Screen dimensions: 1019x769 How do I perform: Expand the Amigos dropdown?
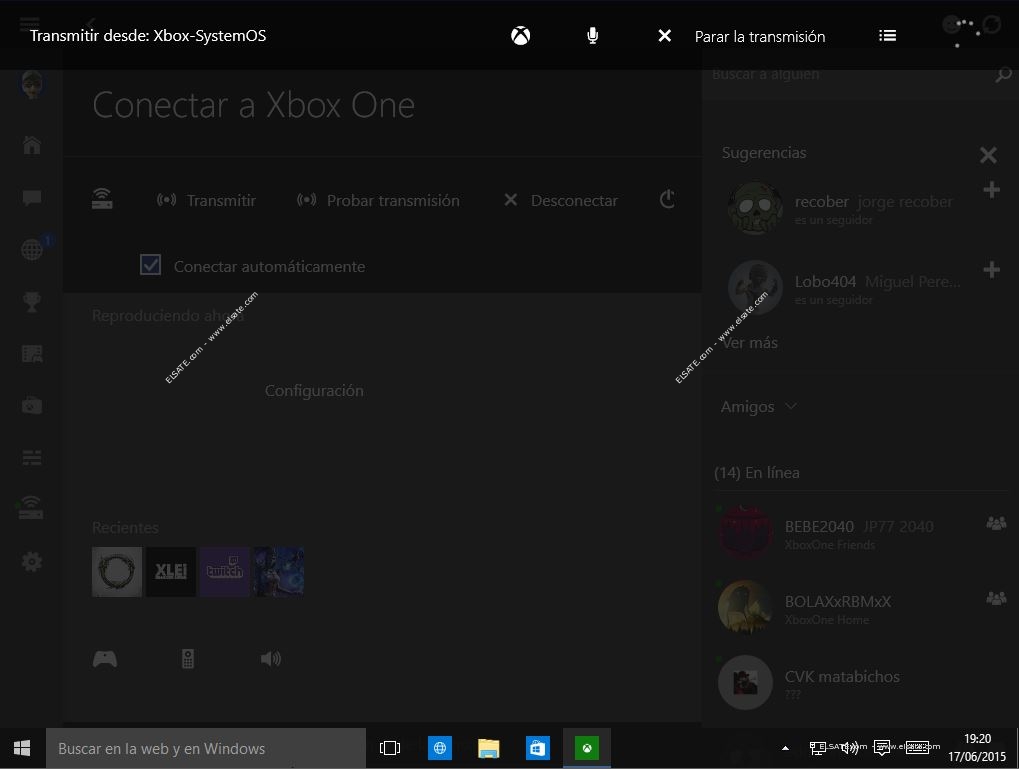tap(758, 407)
